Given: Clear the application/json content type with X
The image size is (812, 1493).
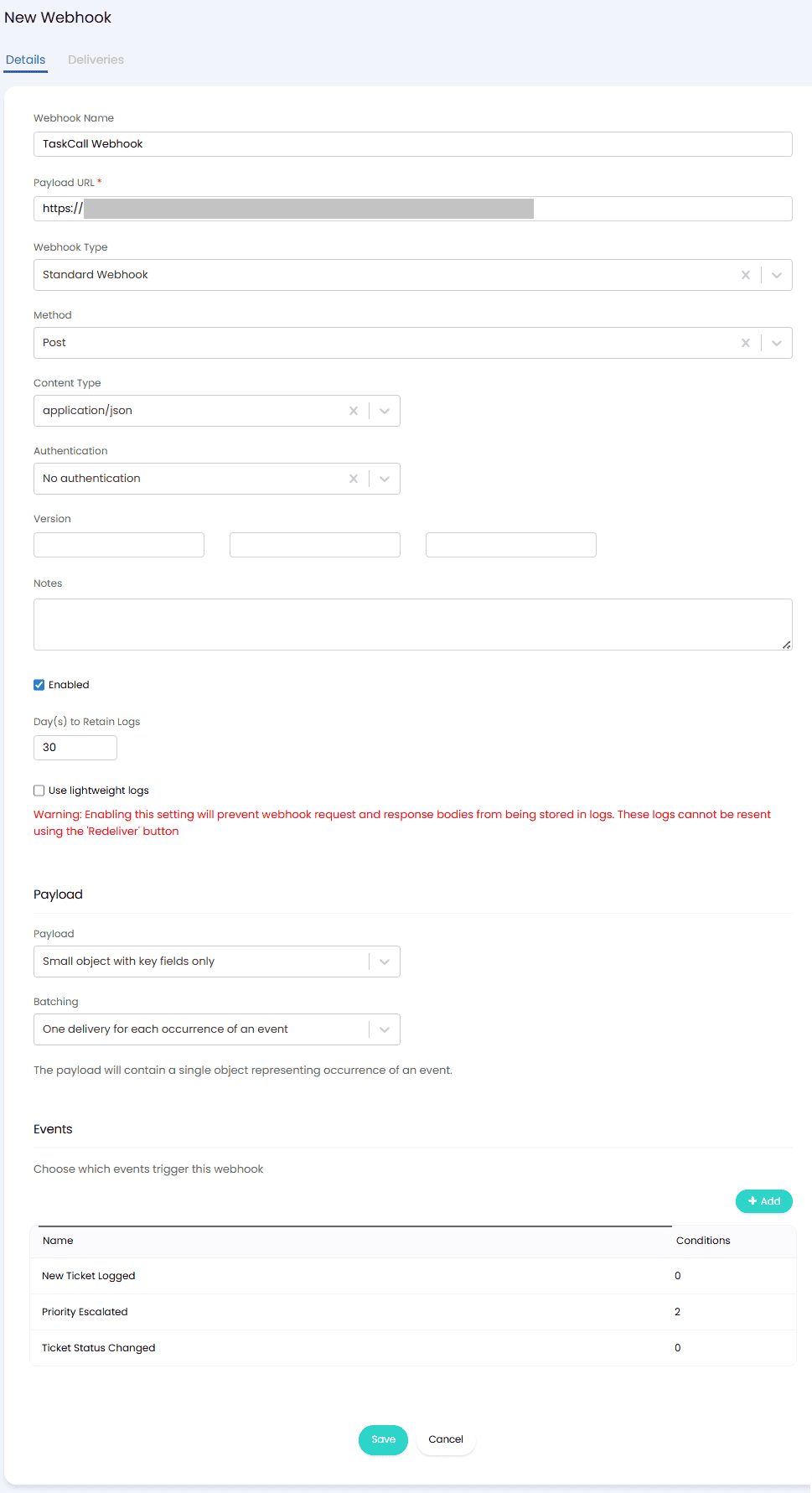Looking at the screenshot, I should tap(353, 410).
